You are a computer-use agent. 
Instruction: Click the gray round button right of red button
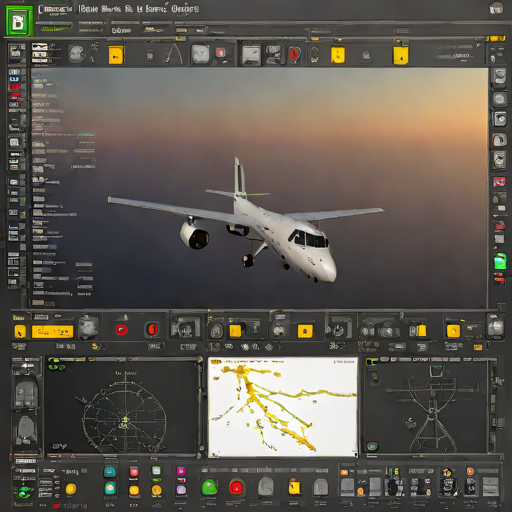(266, 487)
